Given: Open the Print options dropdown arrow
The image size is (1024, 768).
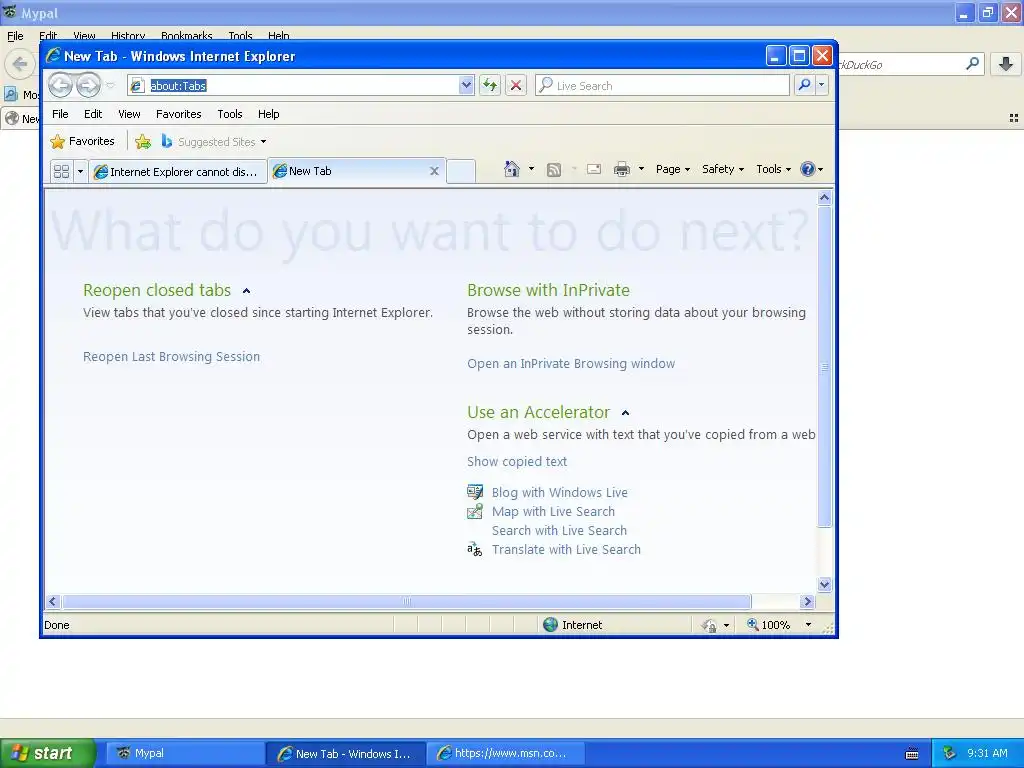Looking at the screenshot, I should pyautogui.click(x=641, y=169).
